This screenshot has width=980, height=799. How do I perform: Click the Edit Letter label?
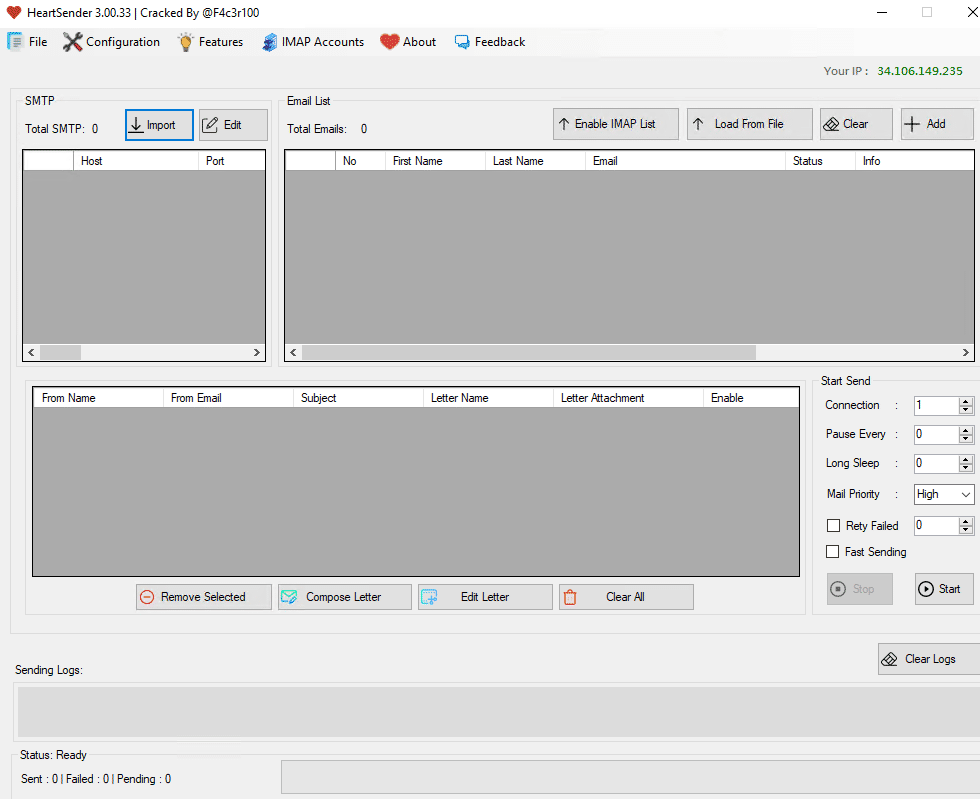click(485, 597)
